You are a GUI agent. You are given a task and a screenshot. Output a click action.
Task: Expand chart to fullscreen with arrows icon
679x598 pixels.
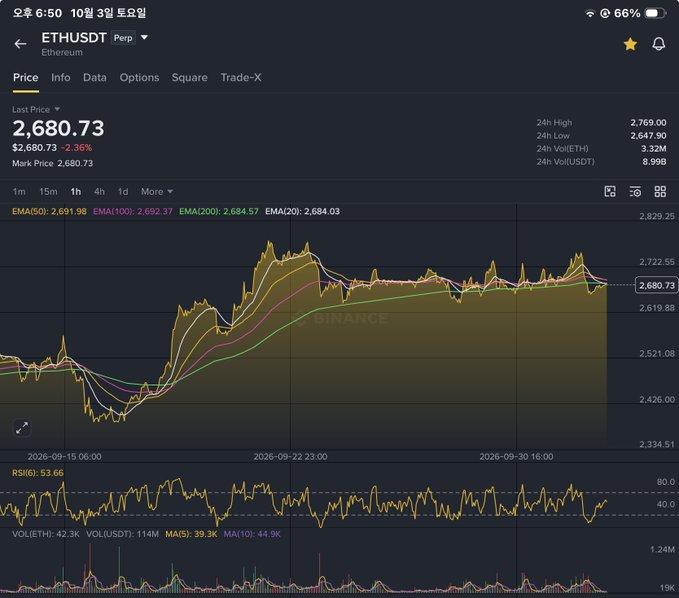point(22,428)
